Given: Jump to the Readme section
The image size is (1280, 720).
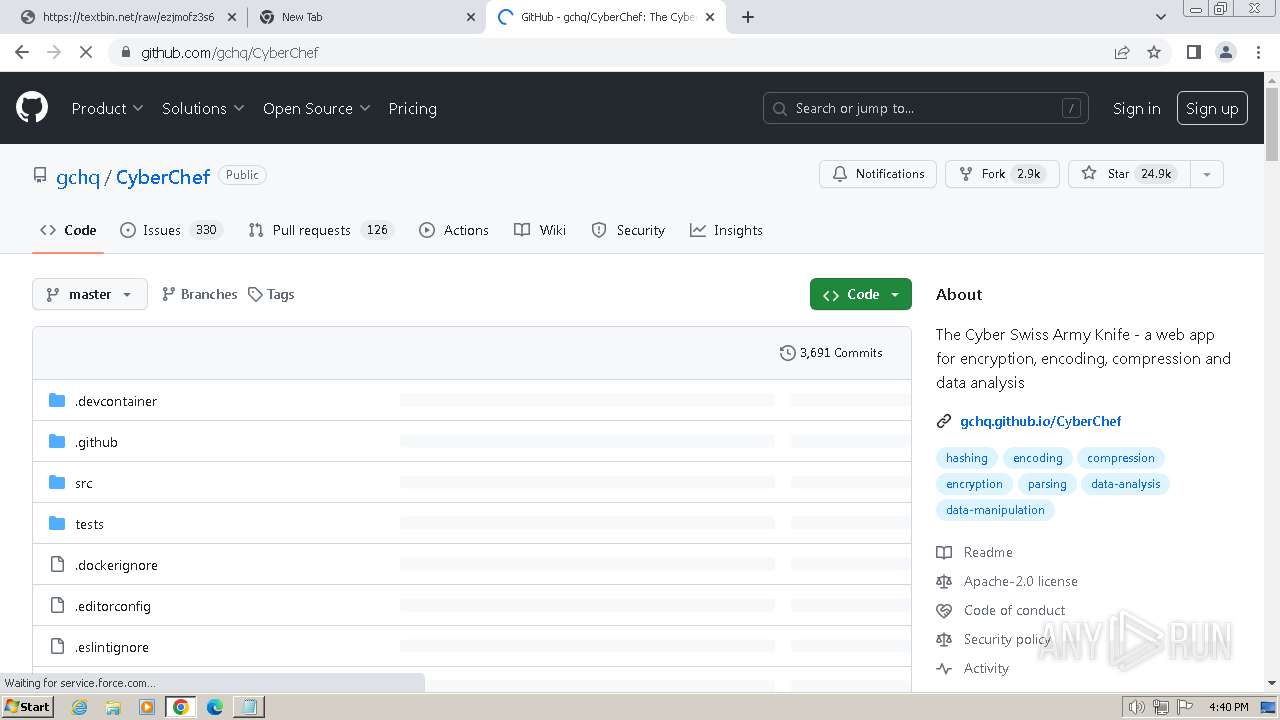Looking at the screenshot, I should pos(975,552).
